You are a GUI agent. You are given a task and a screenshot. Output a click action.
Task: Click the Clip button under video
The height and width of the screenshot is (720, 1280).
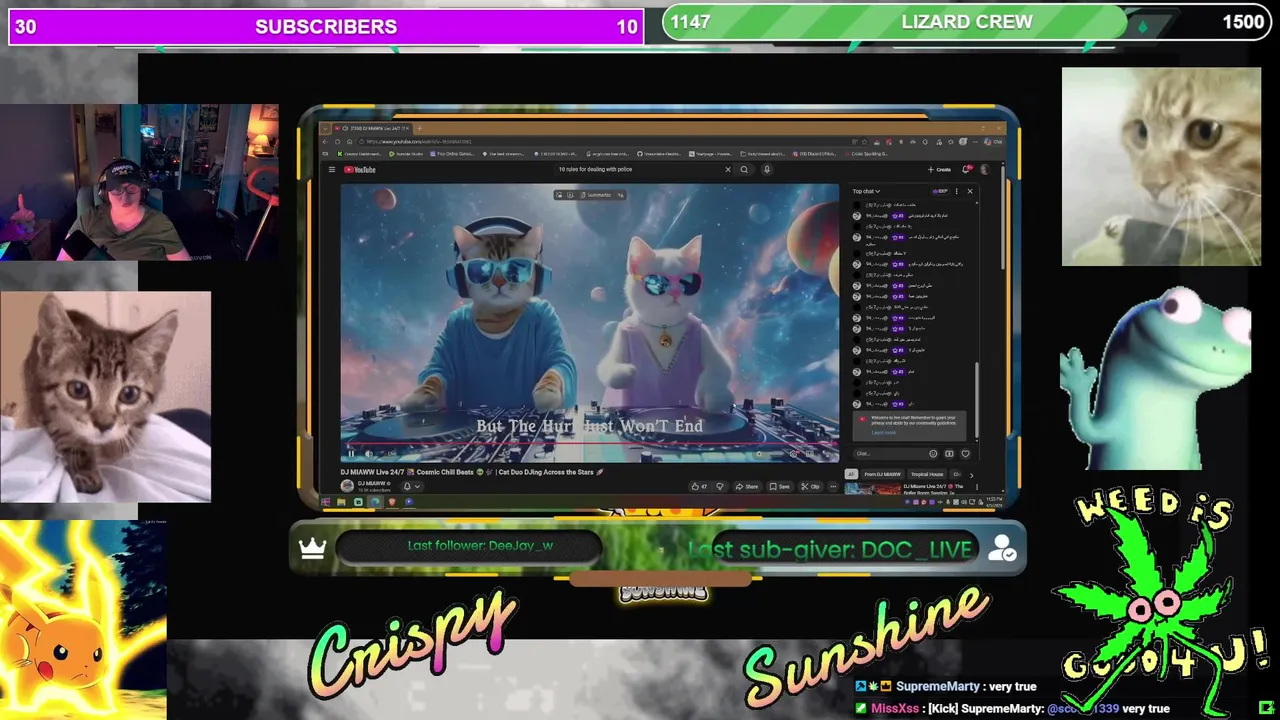[811, 486]
